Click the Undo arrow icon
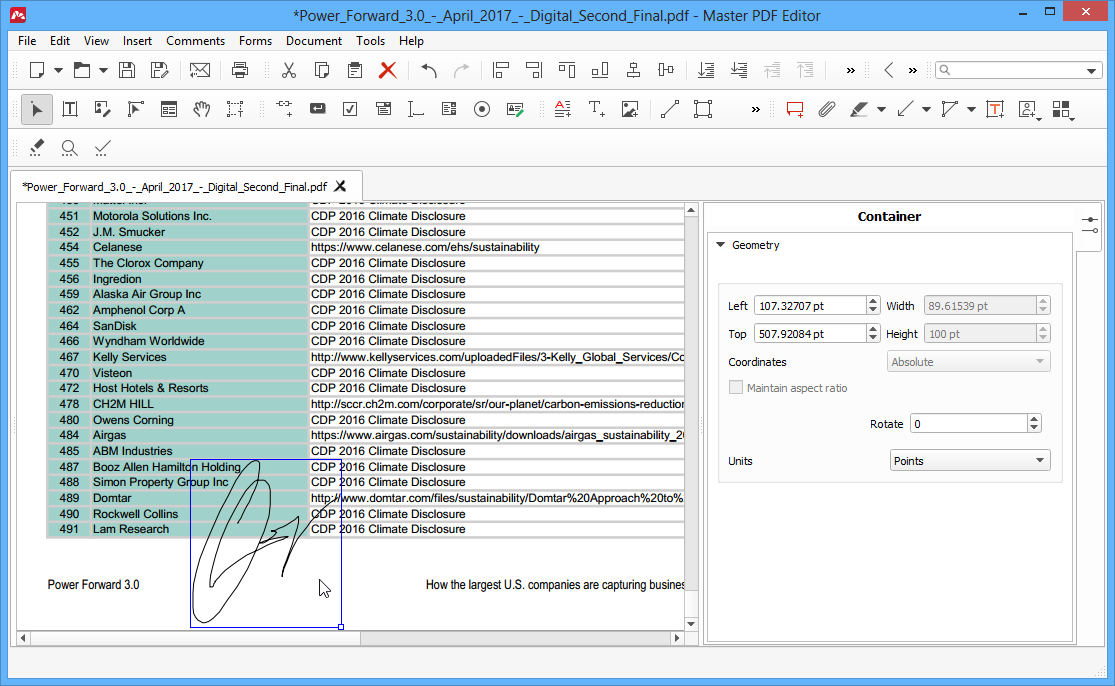 (429, 70)
